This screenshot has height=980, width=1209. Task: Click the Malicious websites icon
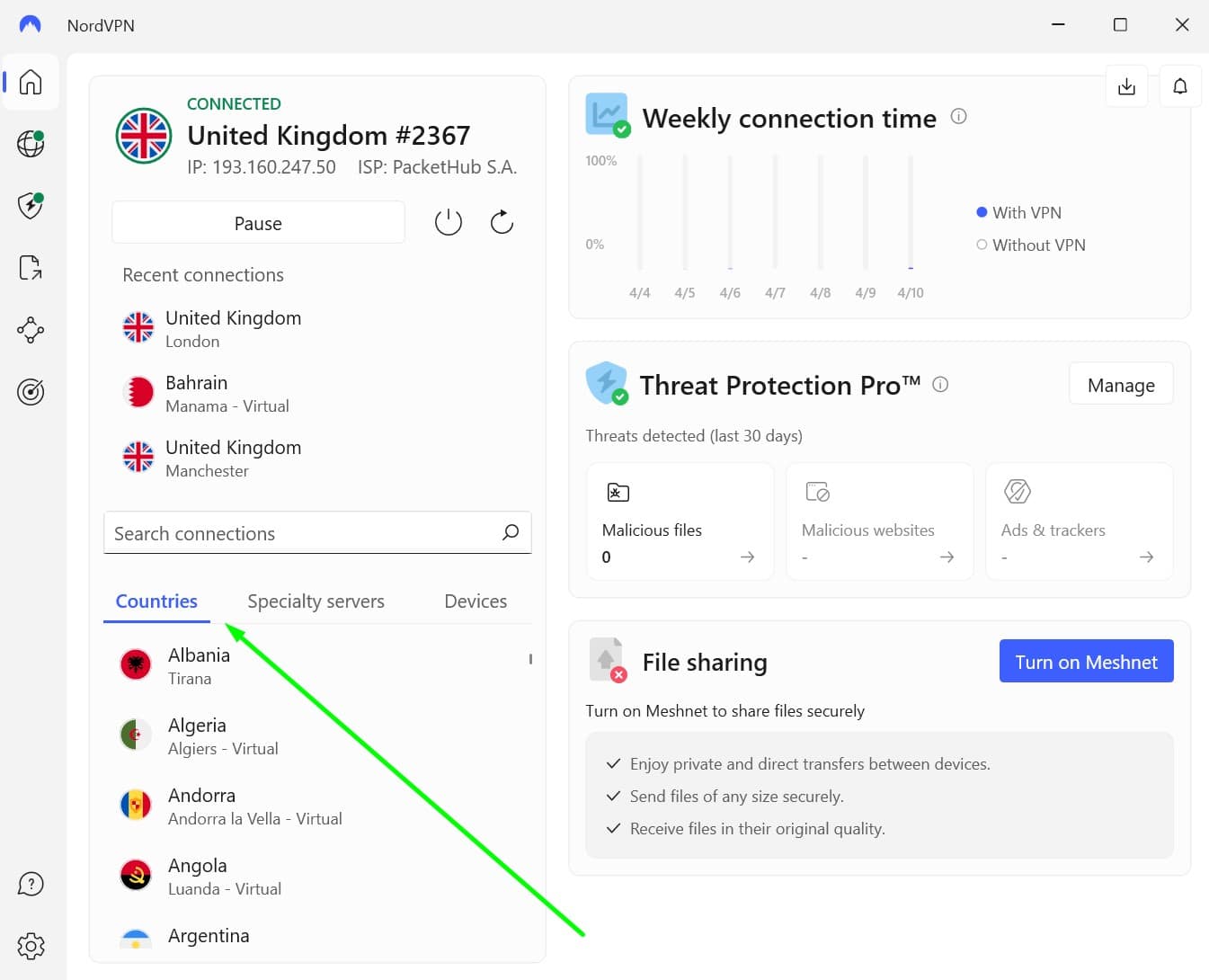tap(818, 492)
